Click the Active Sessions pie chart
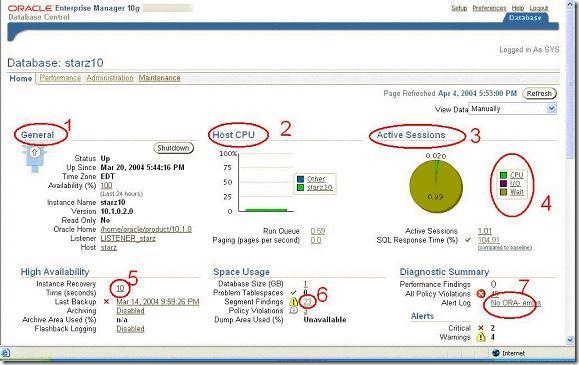The image size is (579, 365). tap(436, 186)
